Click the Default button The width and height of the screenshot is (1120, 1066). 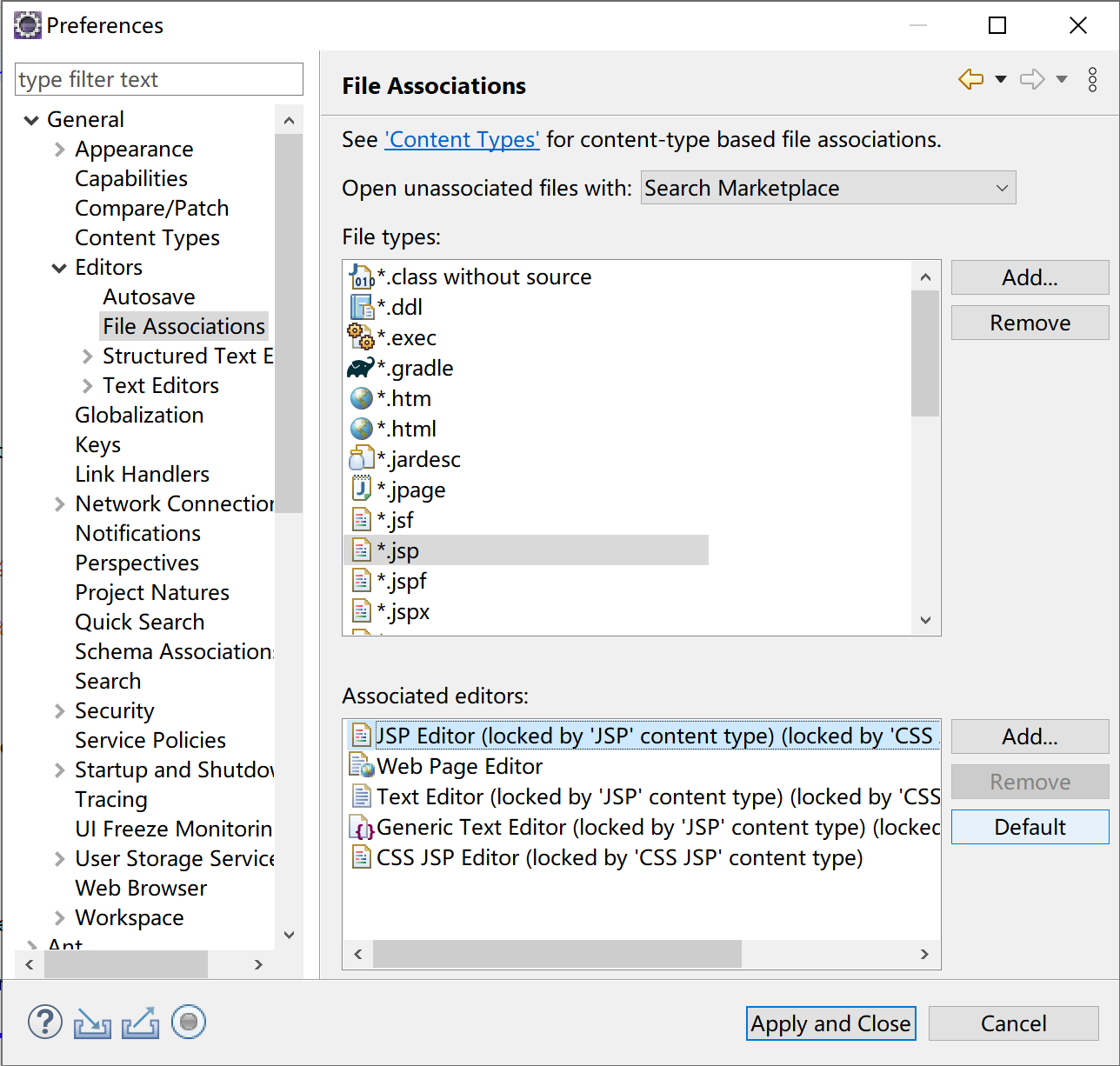click(1030, 827)
